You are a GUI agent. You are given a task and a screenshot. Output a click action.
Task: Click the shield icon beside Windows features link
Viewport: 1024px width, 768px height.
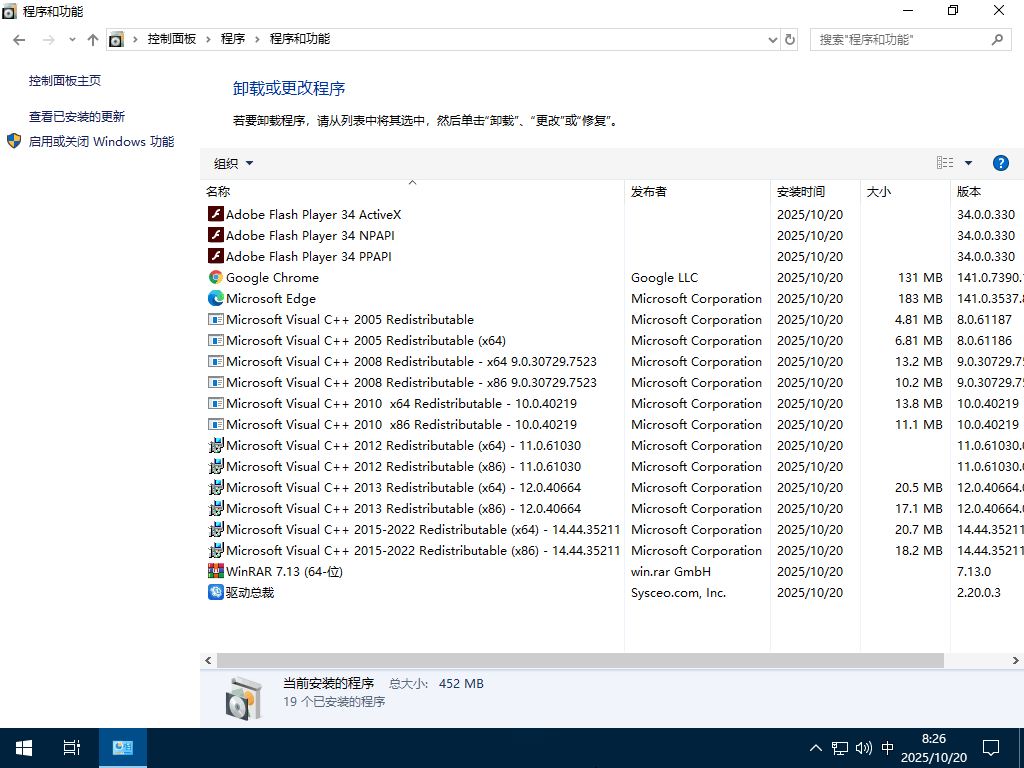point(13,141)
